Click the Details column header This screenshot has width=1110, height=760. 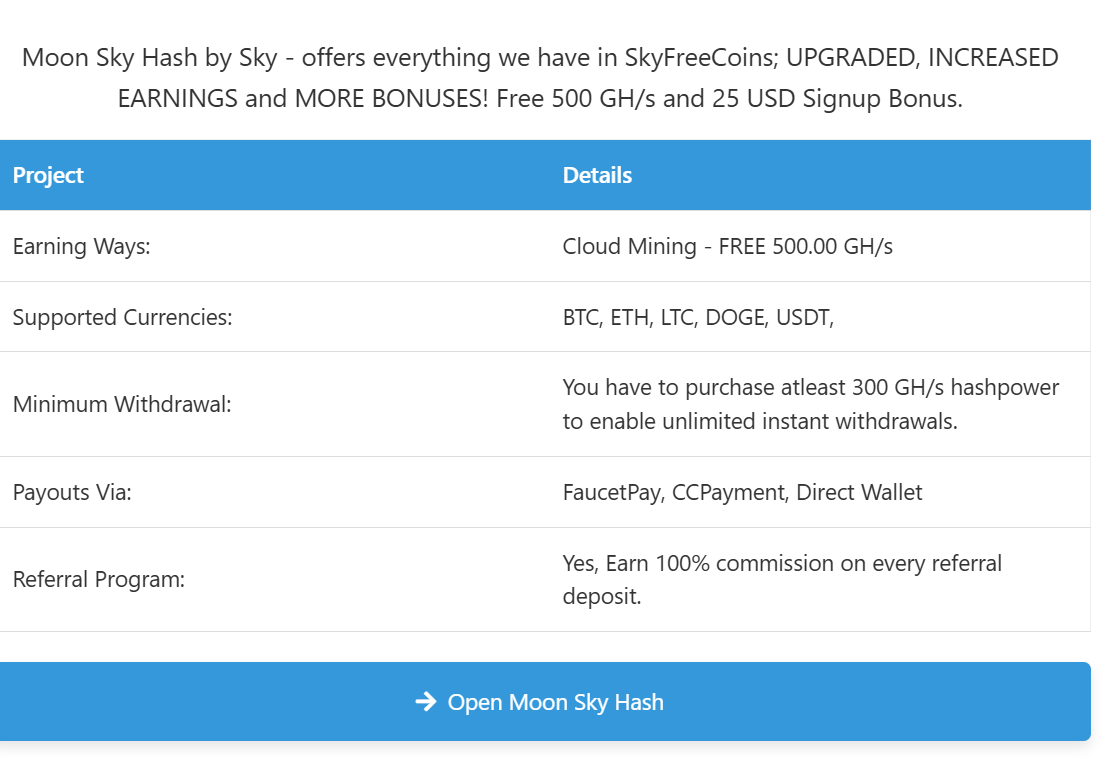(x=597, y=175)
